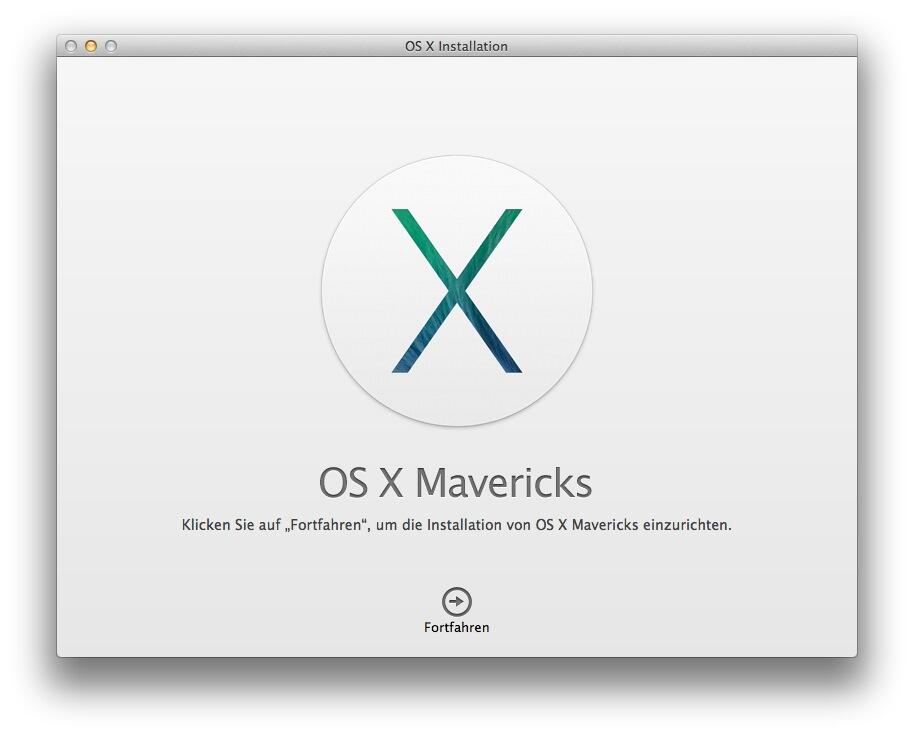Minimize the OS X Installation window
The image size is (914, 736).
click(x=91, y=46)
